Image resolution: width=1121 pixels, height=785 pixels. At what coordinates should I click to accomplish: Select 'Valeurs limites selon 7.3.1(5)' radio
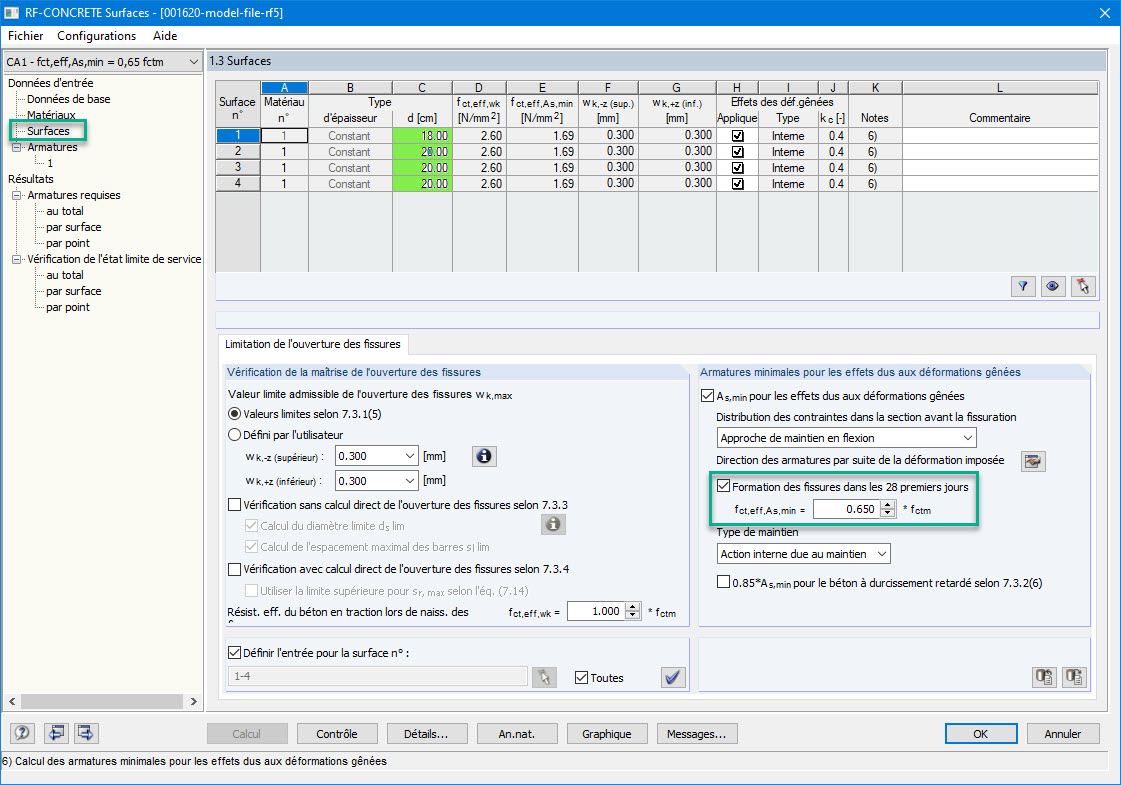(x=234, y=414)
